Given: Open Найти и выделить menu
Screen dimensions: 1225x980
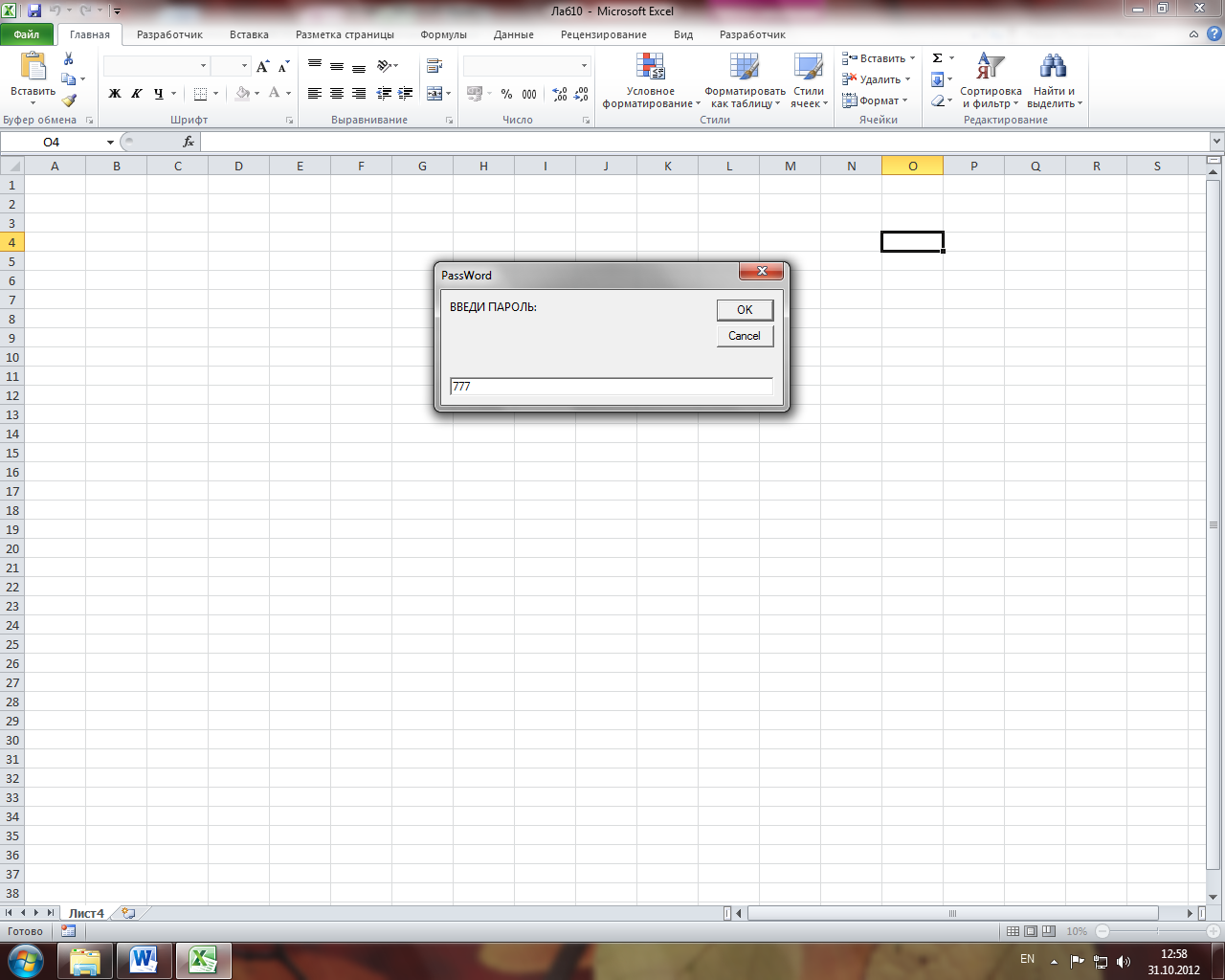Looking at the screenshot, I should 1054,80.
